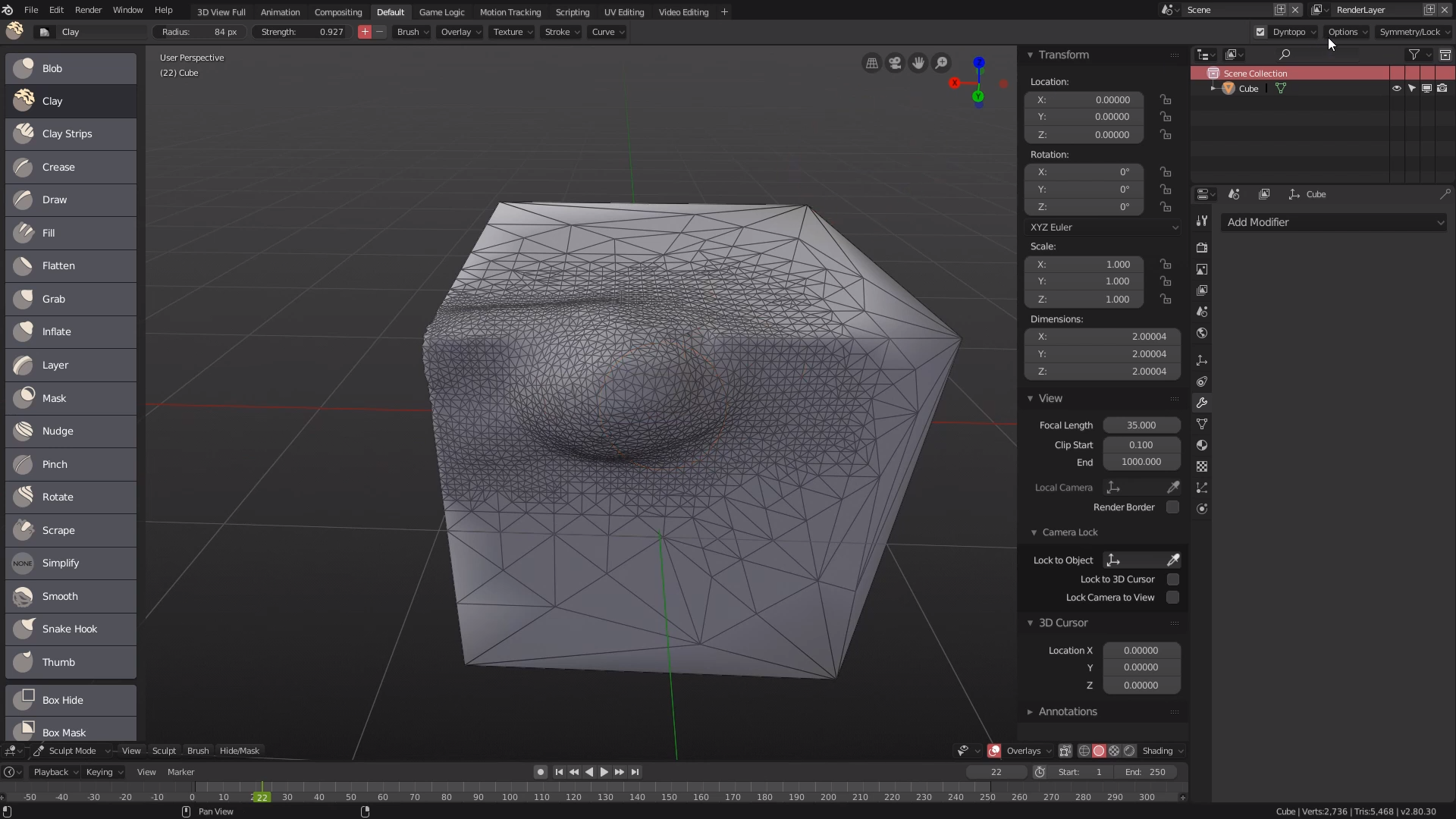Image resolution: width=1456 pixels, height=819 pixels.
Task: Toggle the Cube visibility eye icon
Action: point(1396,89)
